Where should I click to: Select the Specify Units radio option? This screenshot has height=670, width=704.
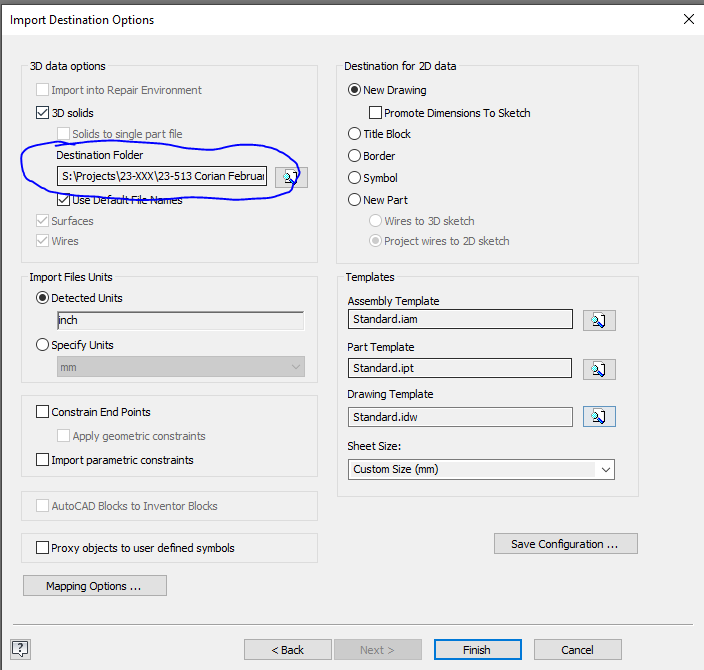tap(42, 344)
